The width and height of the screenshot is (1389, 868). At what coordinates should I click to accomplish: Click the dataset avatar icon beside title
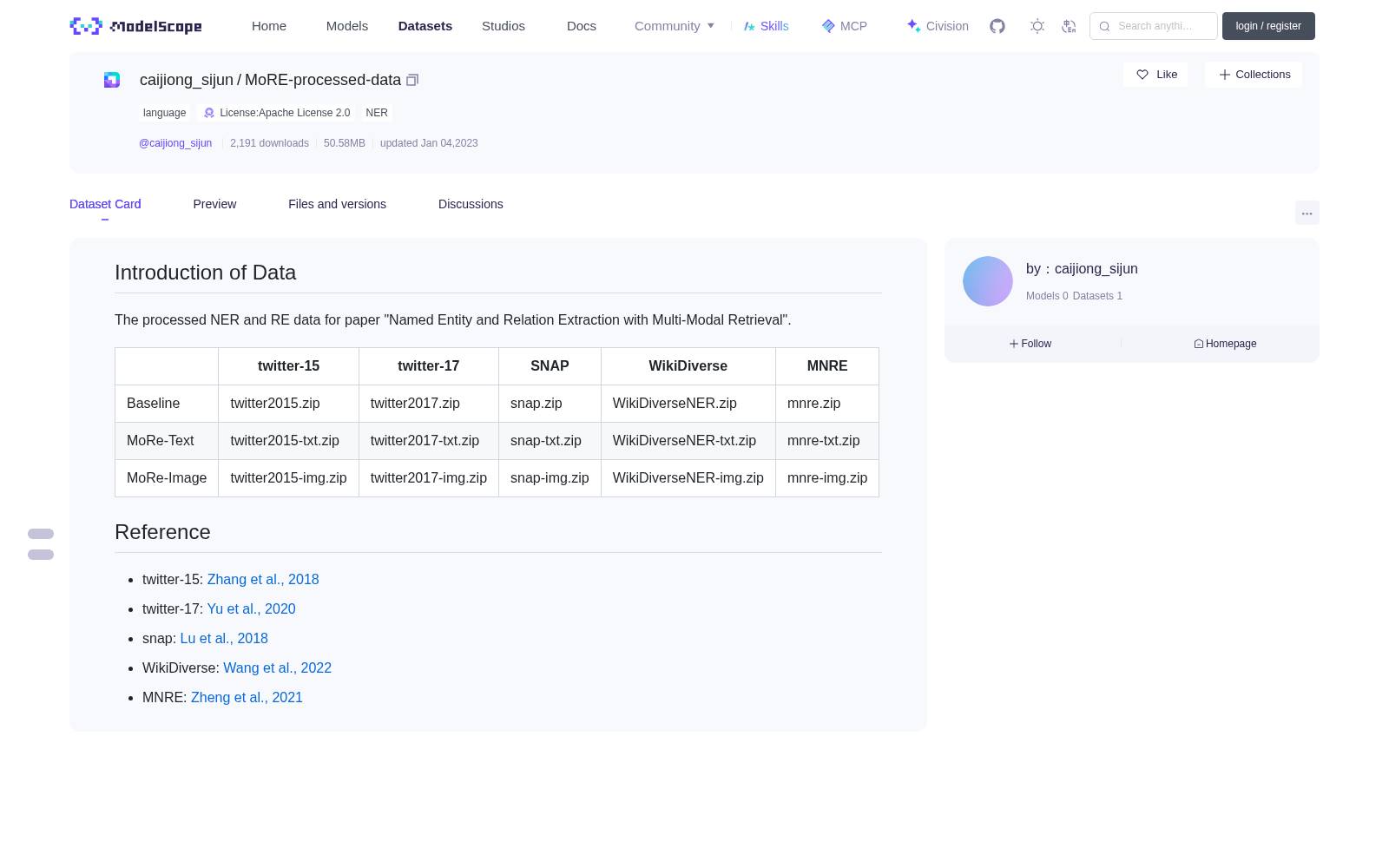[x=112, y=80]
